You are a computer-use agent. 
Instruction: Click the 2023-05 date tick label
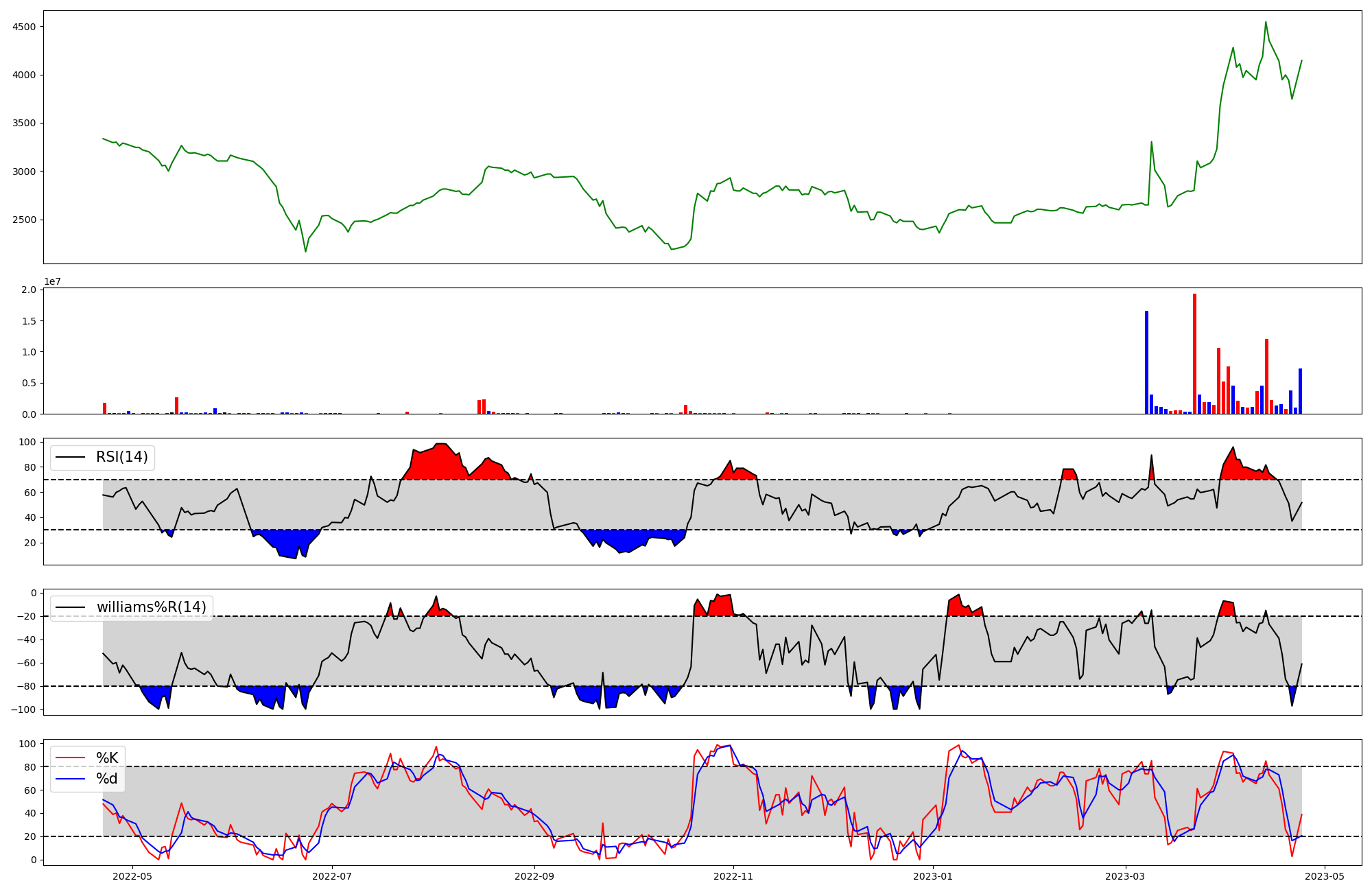1324,876
